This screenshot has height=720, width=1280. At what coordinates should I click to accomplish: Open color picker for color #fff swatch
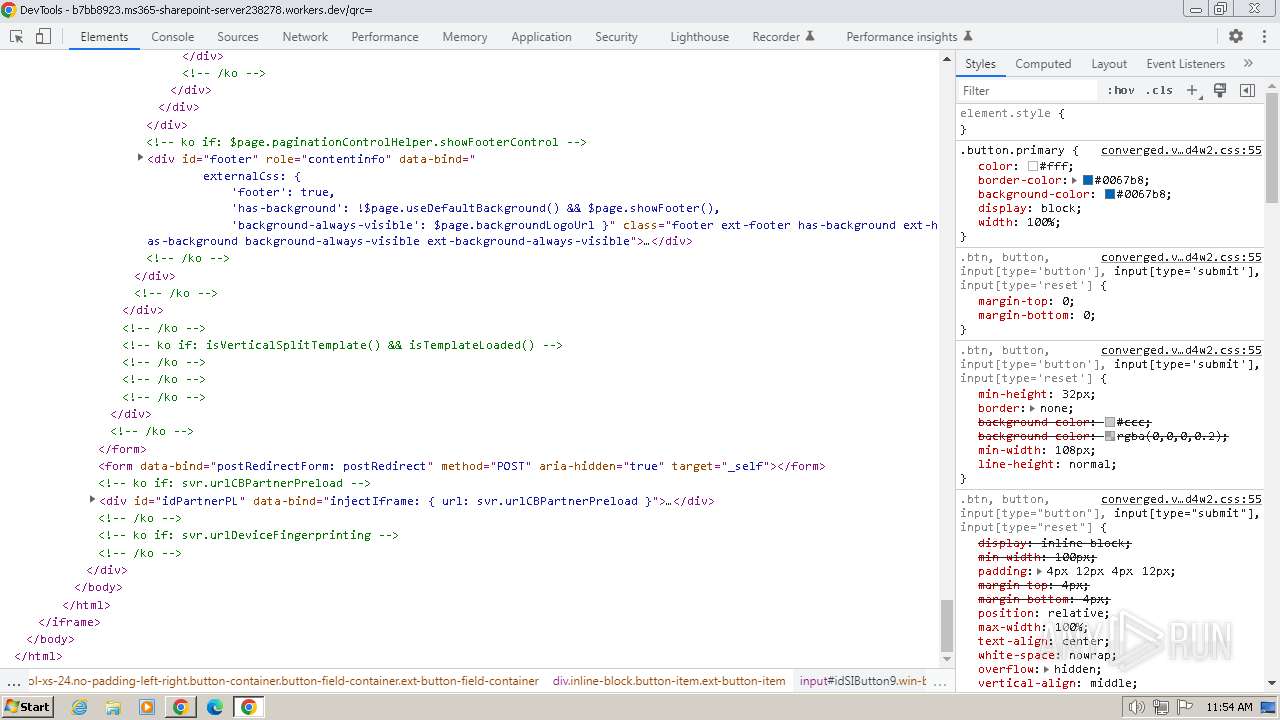pyautogui.click(x=1033, y=166)
